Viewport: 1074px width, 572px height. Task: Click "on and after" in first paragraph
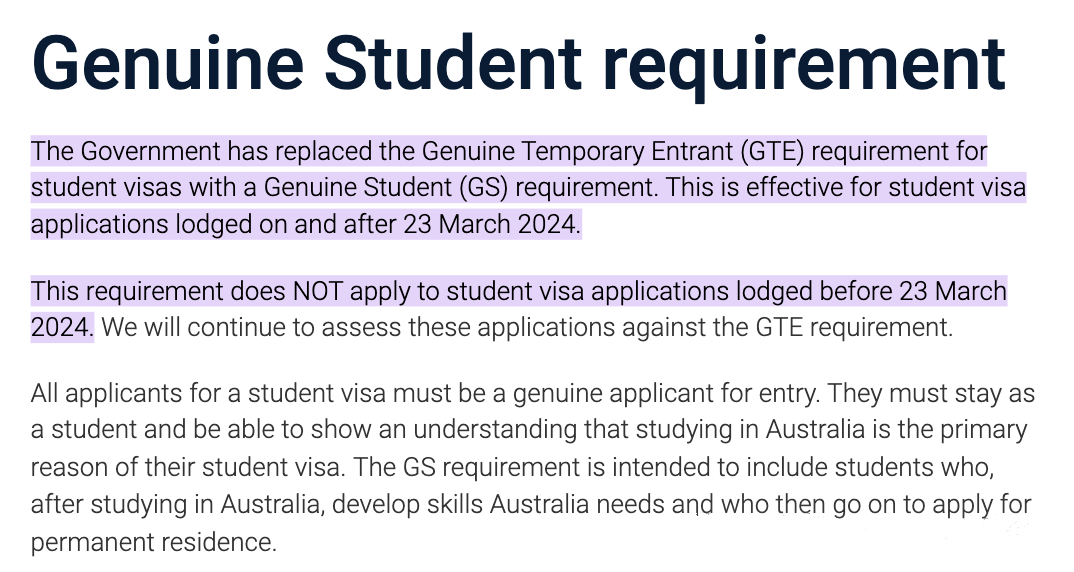[x=331, y=224]
